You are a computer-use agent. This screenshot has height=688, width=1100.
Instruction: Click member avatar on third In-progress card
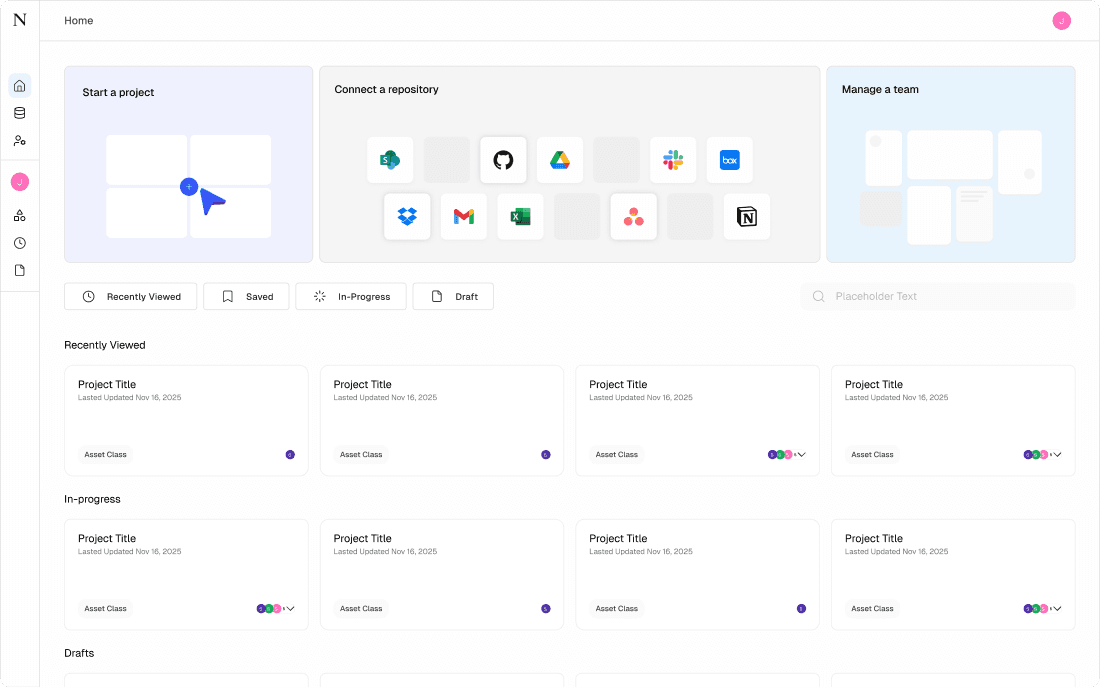pyautogui.click(x=801, y=609)
